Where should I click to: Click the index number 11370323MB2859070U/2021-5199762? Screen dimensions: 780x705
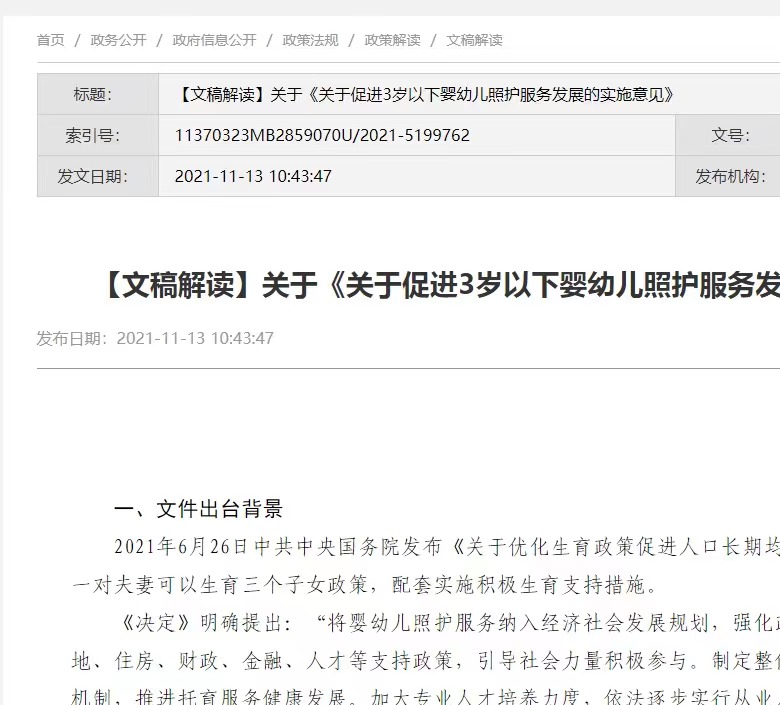322,135
